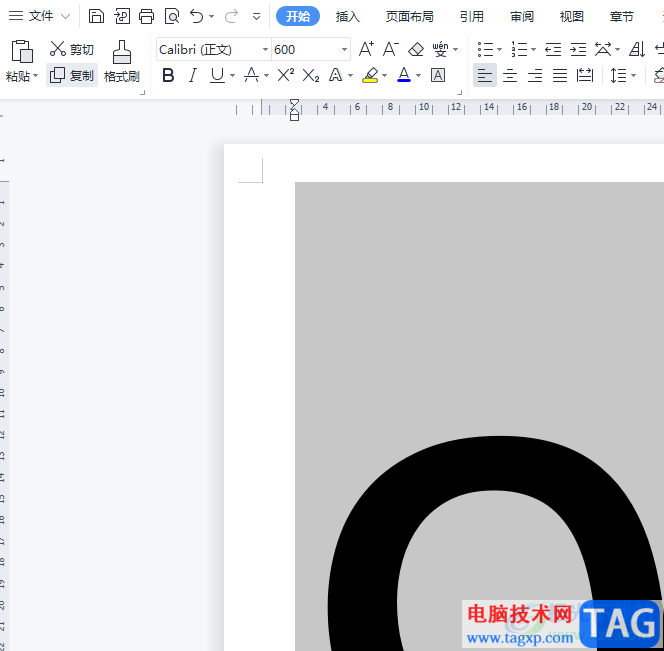This screenshot has height=651, width=664.
Task: Set align right paragraph
Action: point(535,76)
